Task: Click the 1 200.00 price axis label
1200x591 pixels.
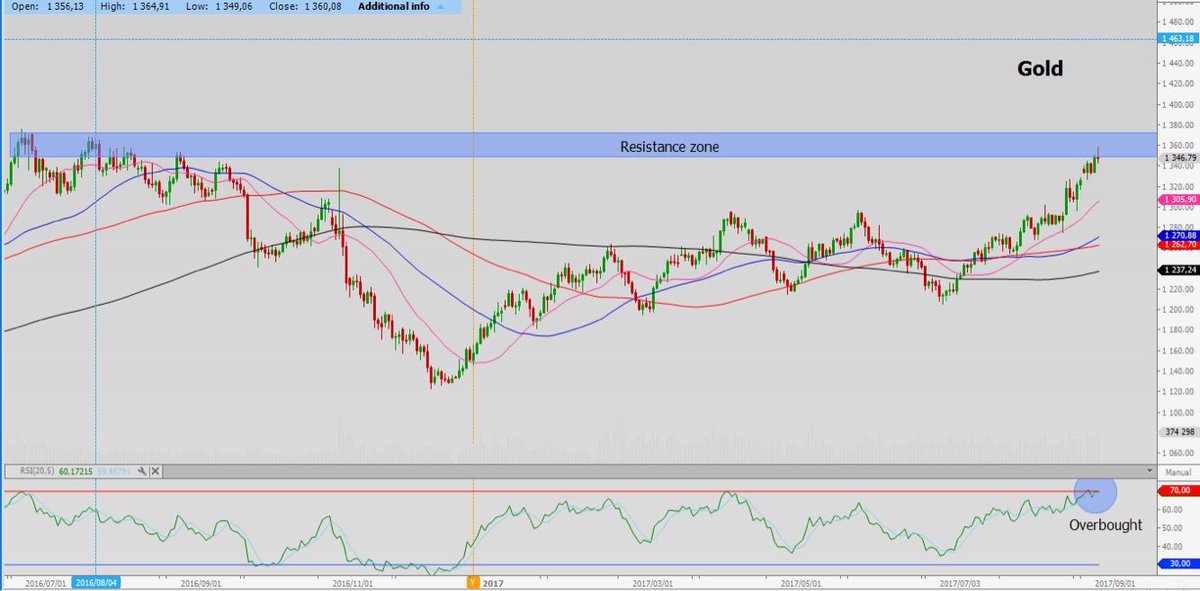Action: click(x=1179, y=309)
